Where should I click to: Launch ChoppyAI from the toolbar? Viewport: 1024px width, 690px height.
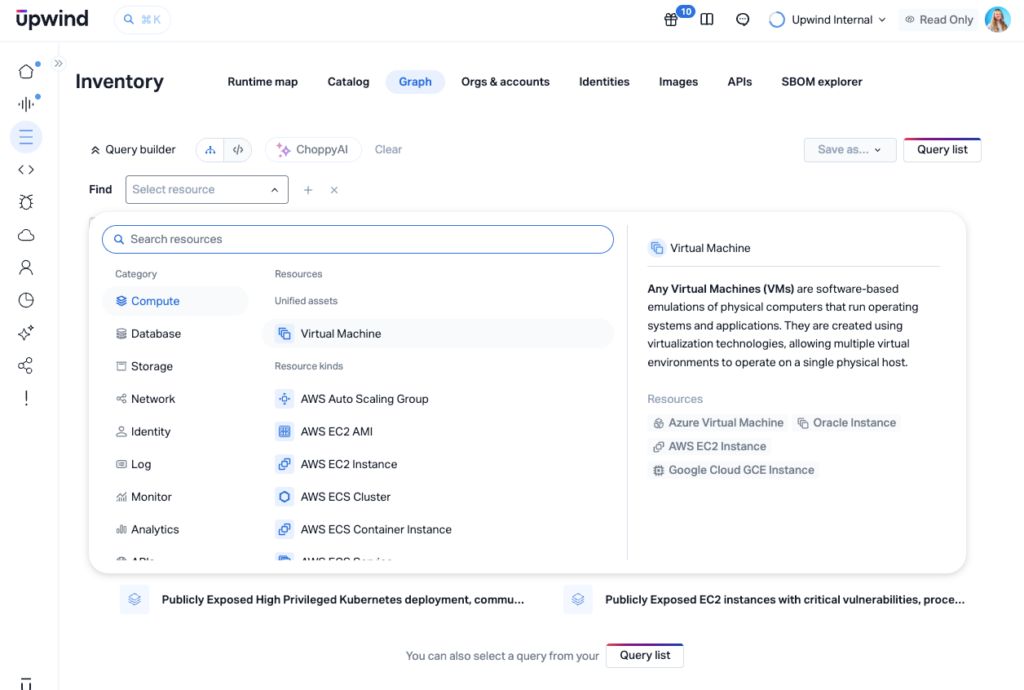pos(313,149)
